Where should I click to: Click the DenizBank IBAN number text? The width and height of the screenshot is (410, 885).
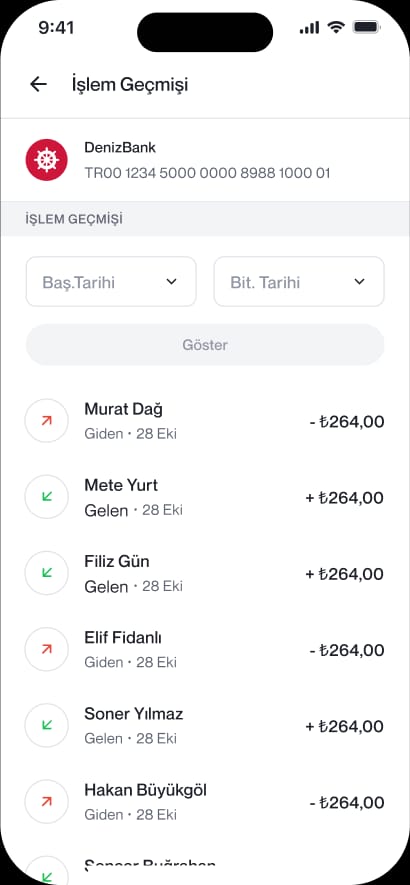[x=207, y=173]
